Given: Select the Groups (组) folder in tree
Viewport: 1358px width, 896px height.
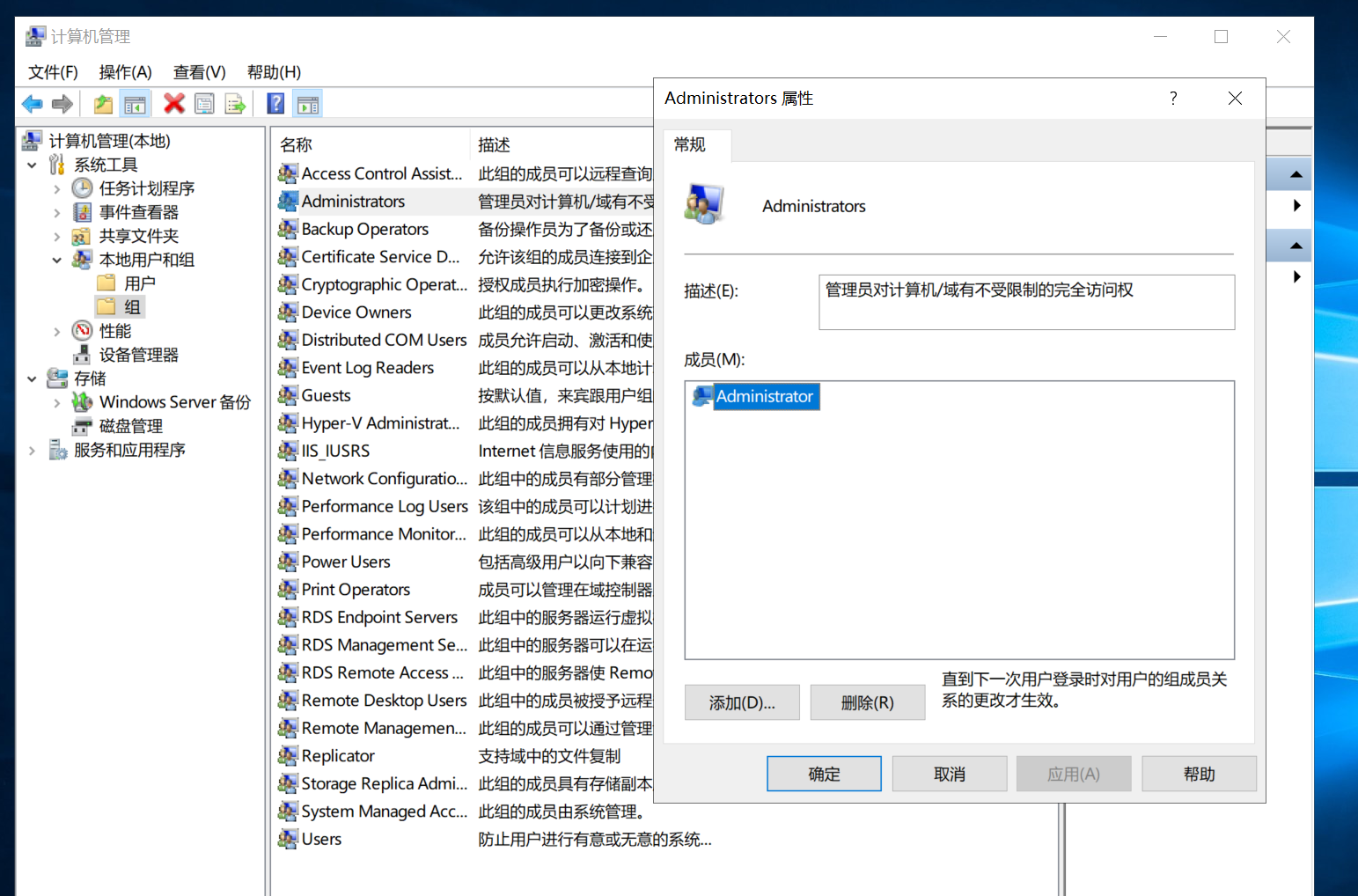Looking at the screenshot, I should (131, 307).
